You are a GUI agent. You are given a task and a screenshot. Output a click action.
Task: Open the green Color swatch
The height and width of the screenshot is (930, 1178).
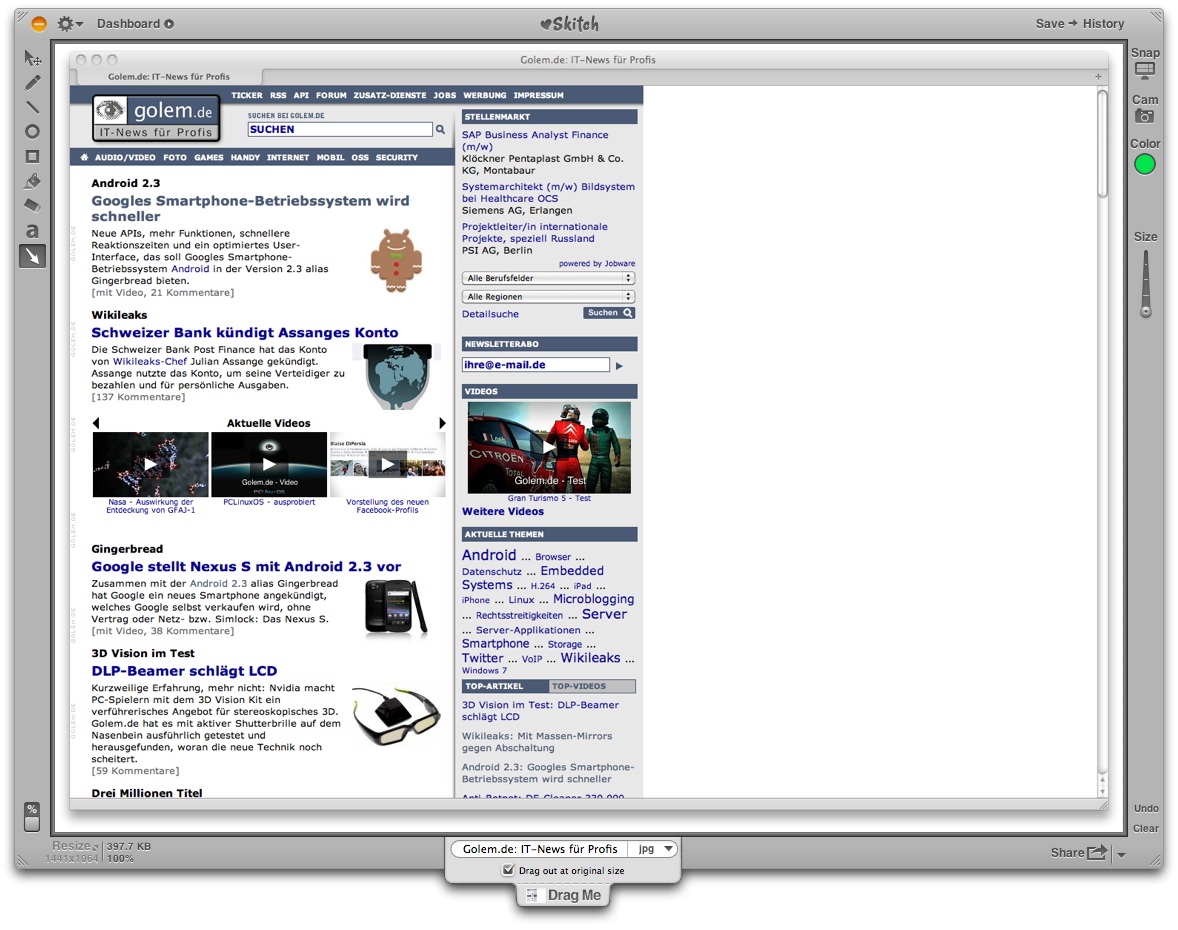pyautogui.click(x=1145, y=164)
